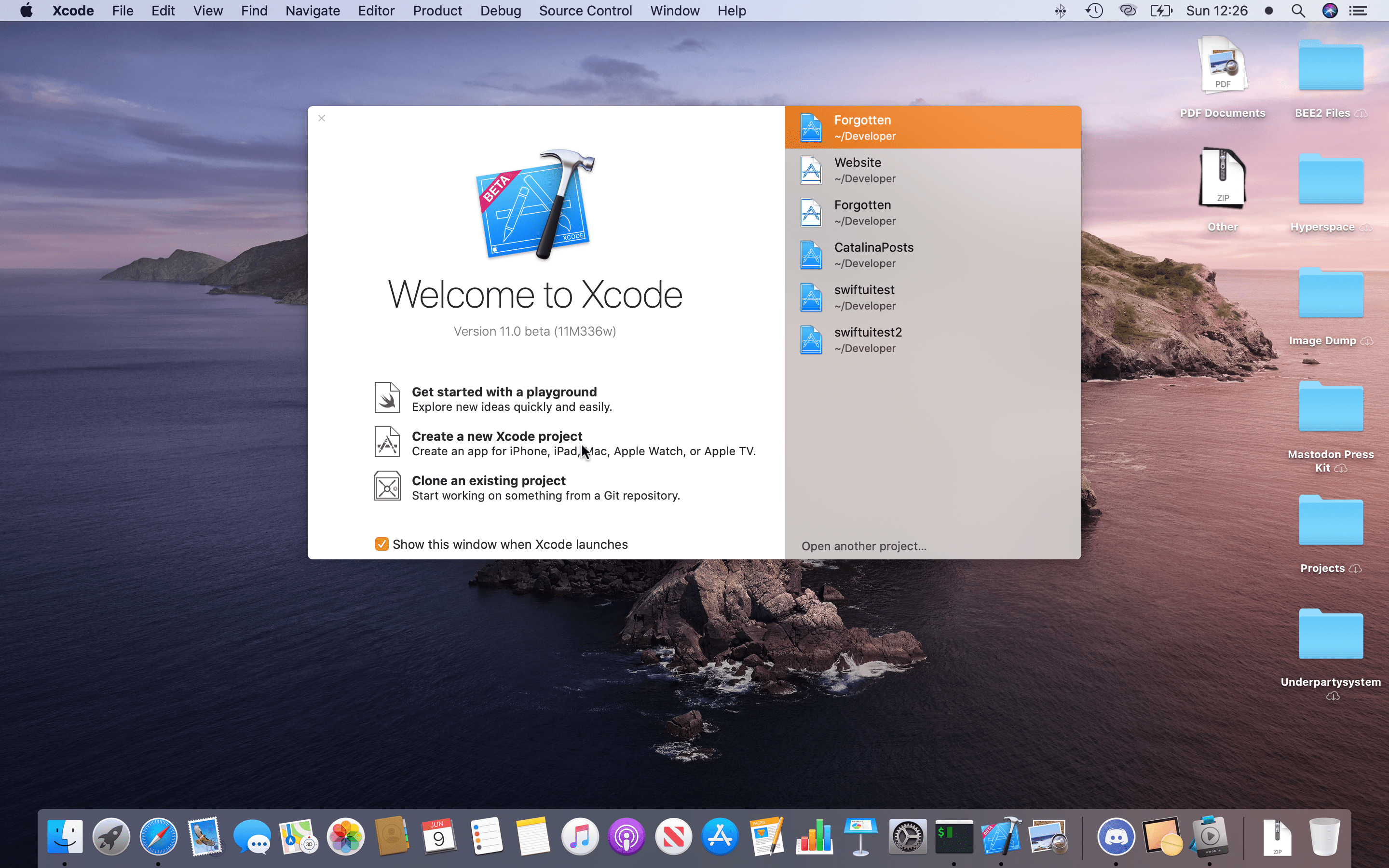Open Preview app in the Dock
1389x868 pixels.
(x=1049, y=836)
